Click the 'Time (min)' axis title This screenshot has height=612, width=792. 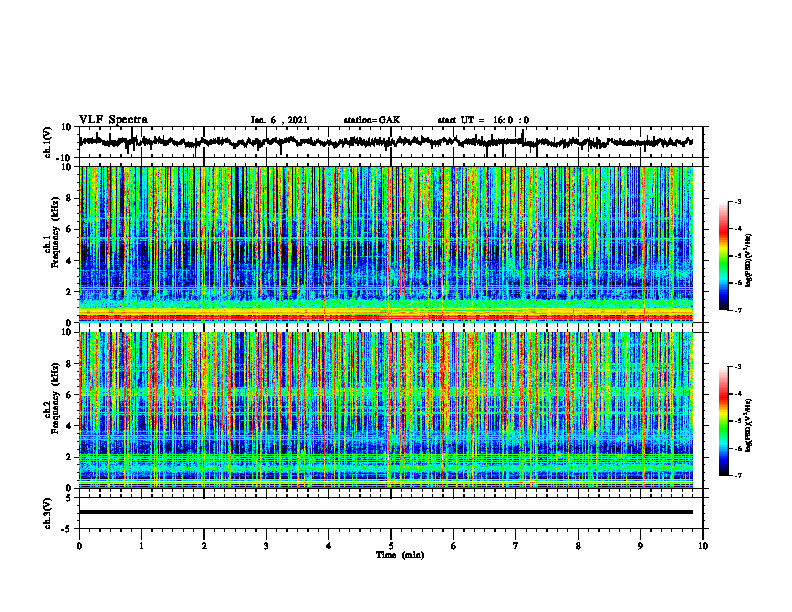pos(400,555)
